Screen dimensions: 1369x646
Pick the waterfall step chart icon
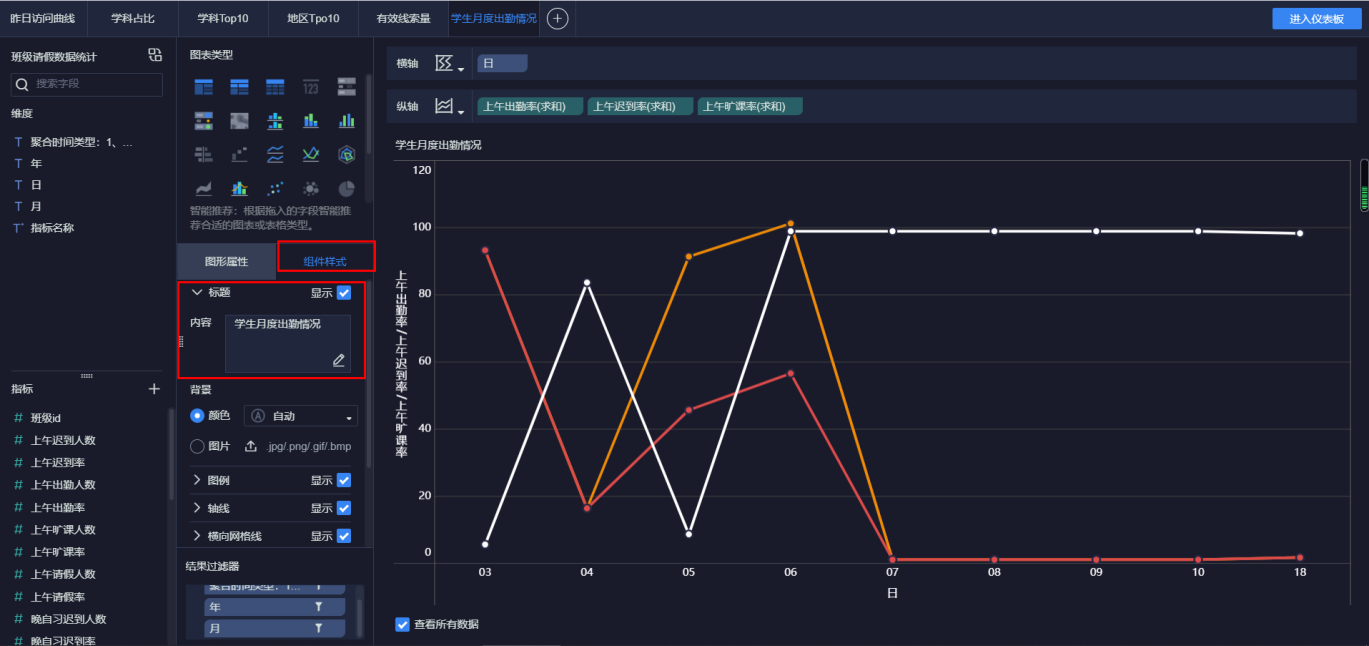point(239,154)
